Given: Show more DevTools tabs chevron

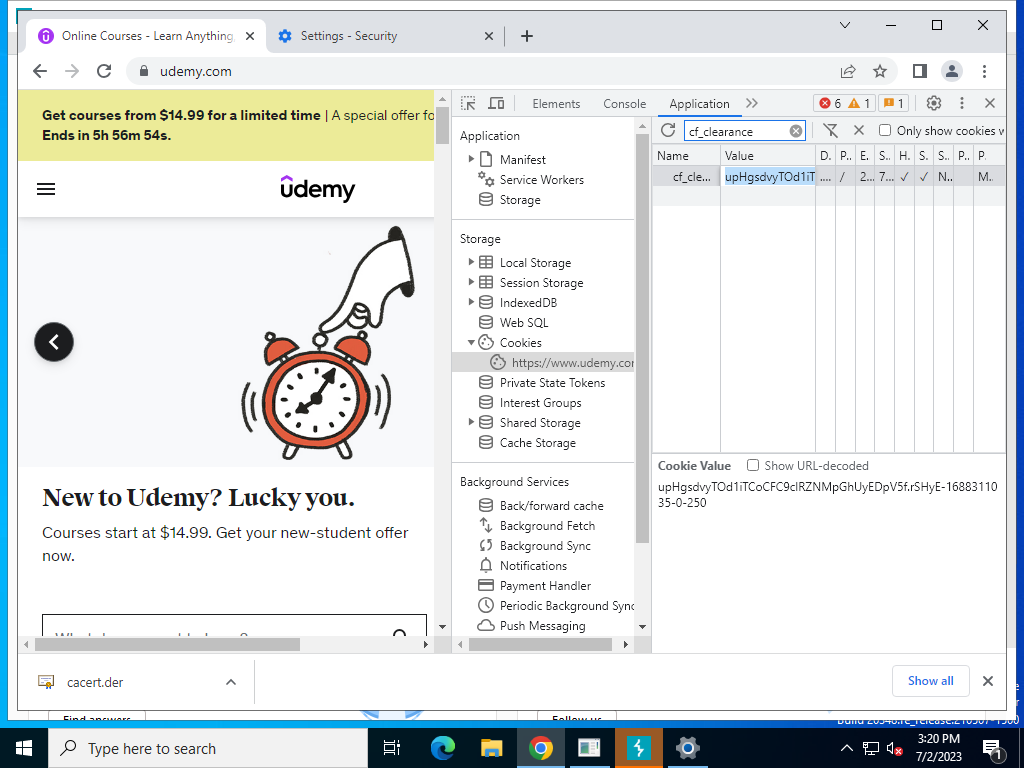Looking at the screenshot, I should pos(752,103).
